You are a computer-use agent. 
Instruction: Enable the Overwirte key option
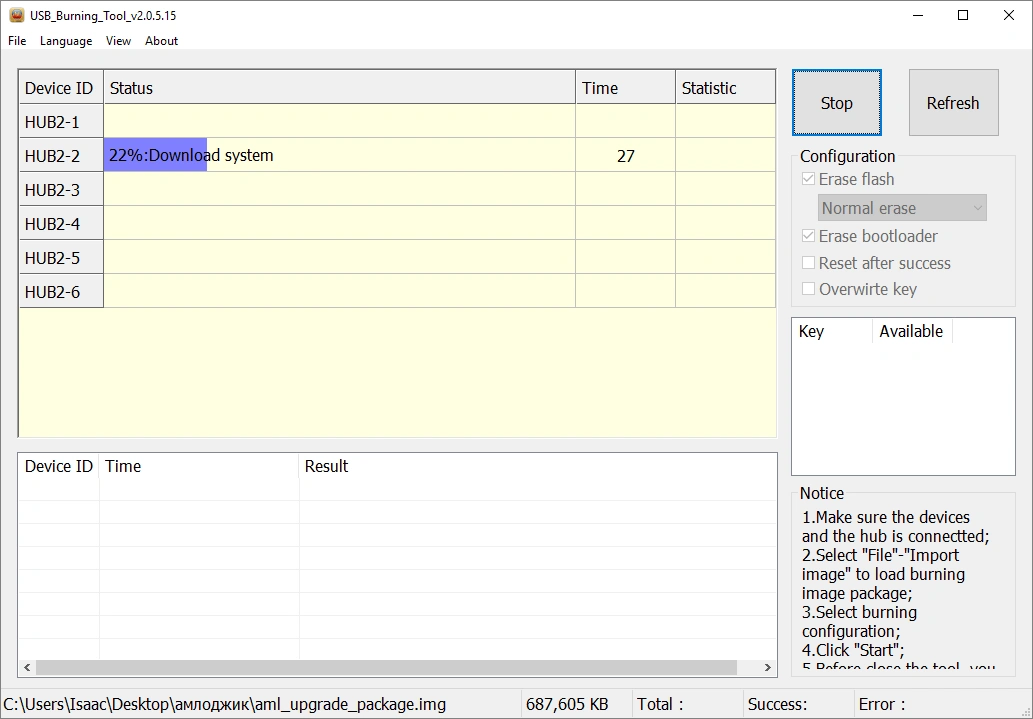[808, 289]
